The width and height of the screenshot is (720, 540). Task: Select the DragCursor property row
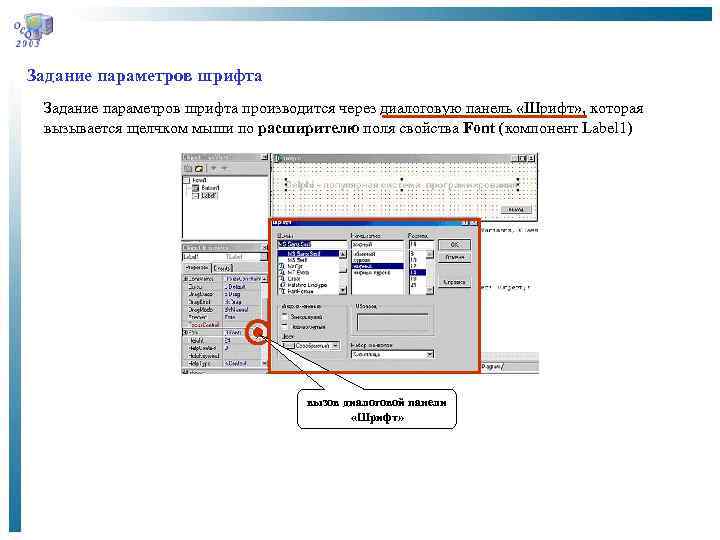click(x=223, y=294)
